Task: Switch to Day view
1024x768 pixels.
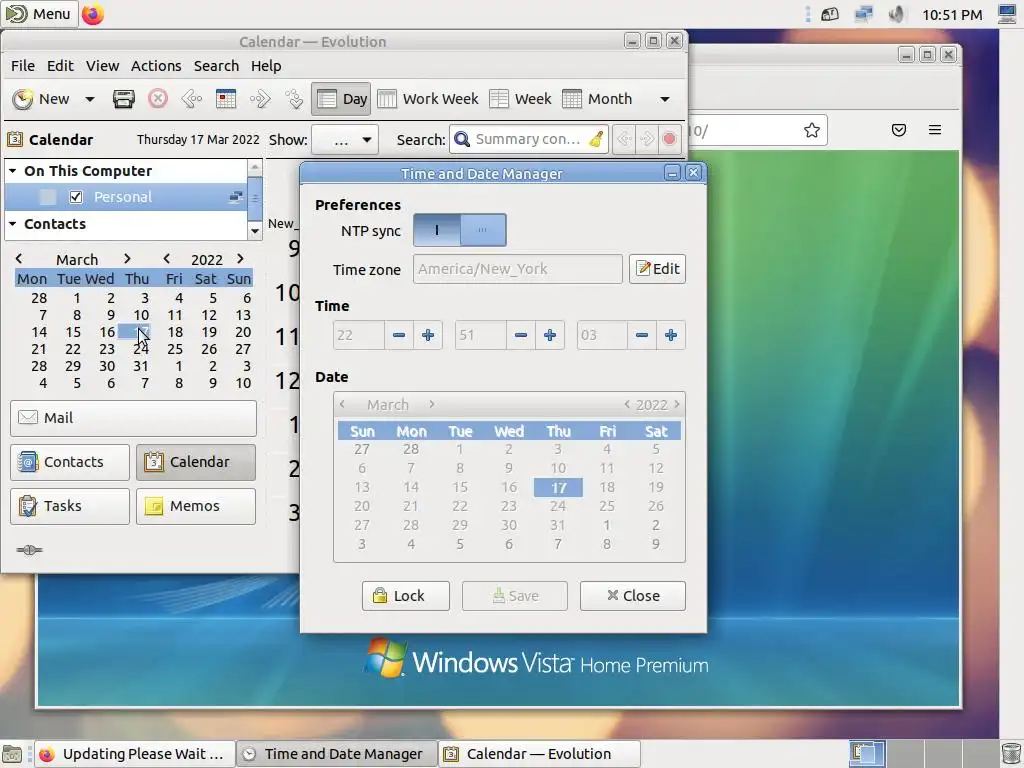Action: tap(341, 99)
